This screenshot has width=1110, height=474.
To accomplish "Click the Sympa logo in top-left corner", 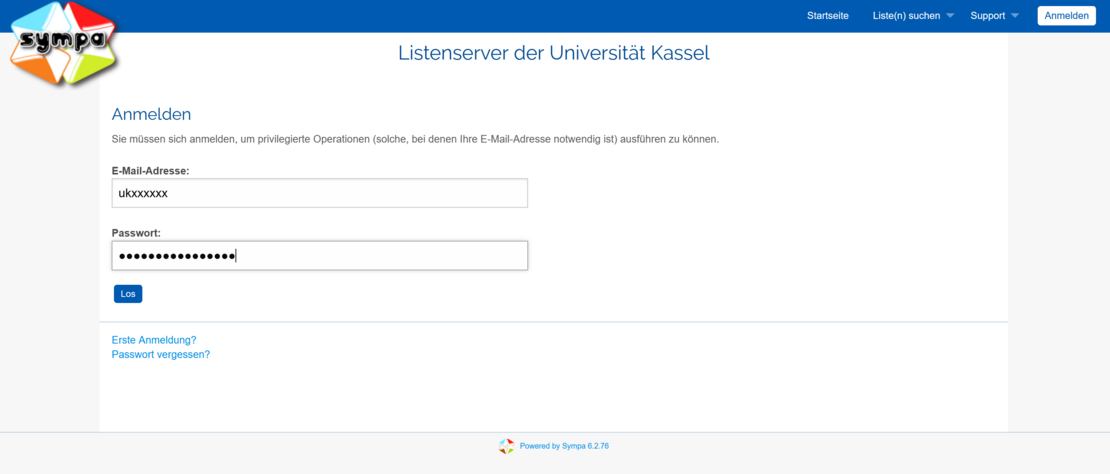I will pyautogui.click(x=64, y=43).
